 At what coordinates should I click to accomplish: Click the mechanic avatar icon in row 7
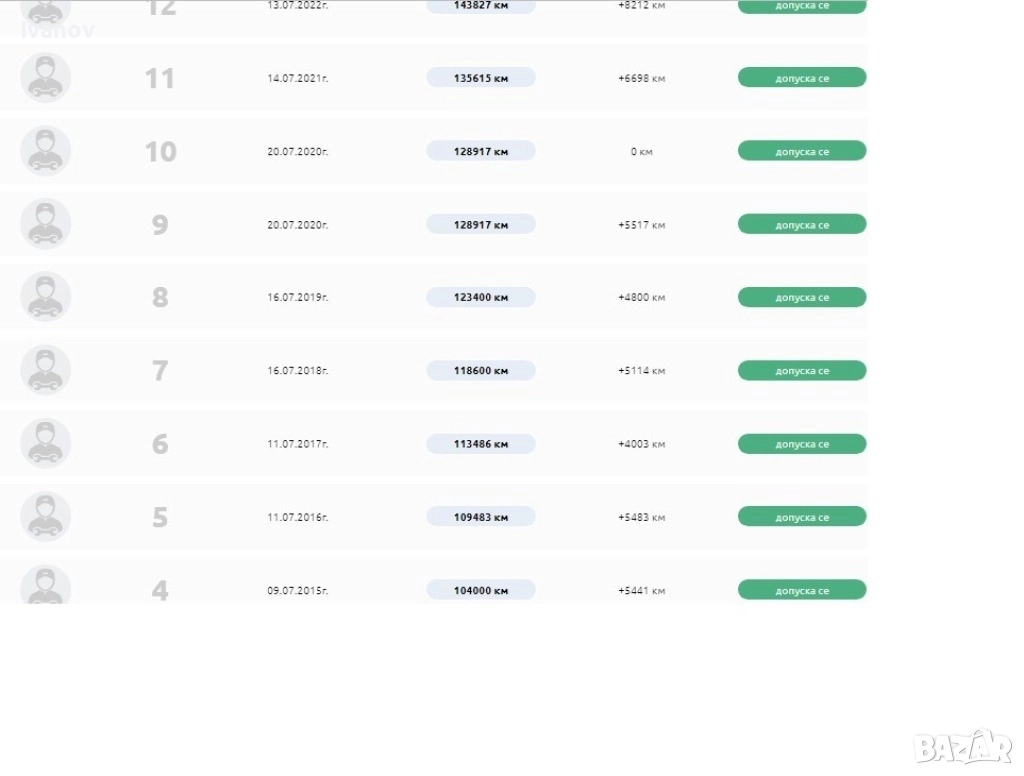[46, 370]
